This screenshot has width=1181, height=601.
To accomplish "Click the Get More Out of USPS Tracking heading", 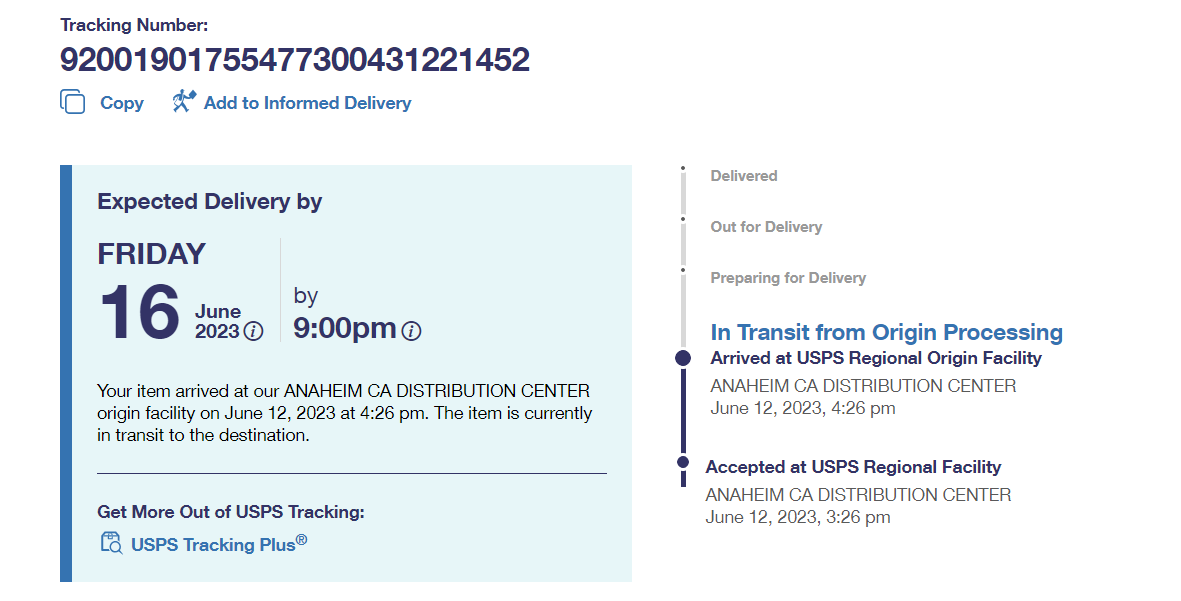I will 231,512.
